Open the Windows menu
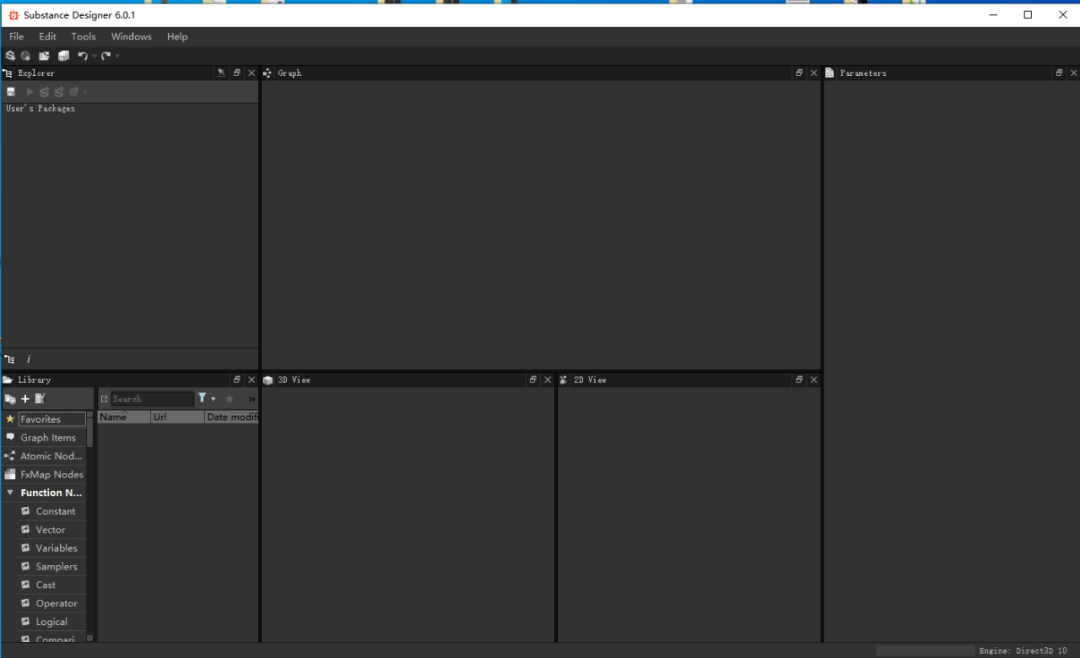The width and height of the screenshot is (1080, 658). tap(131, 37)
